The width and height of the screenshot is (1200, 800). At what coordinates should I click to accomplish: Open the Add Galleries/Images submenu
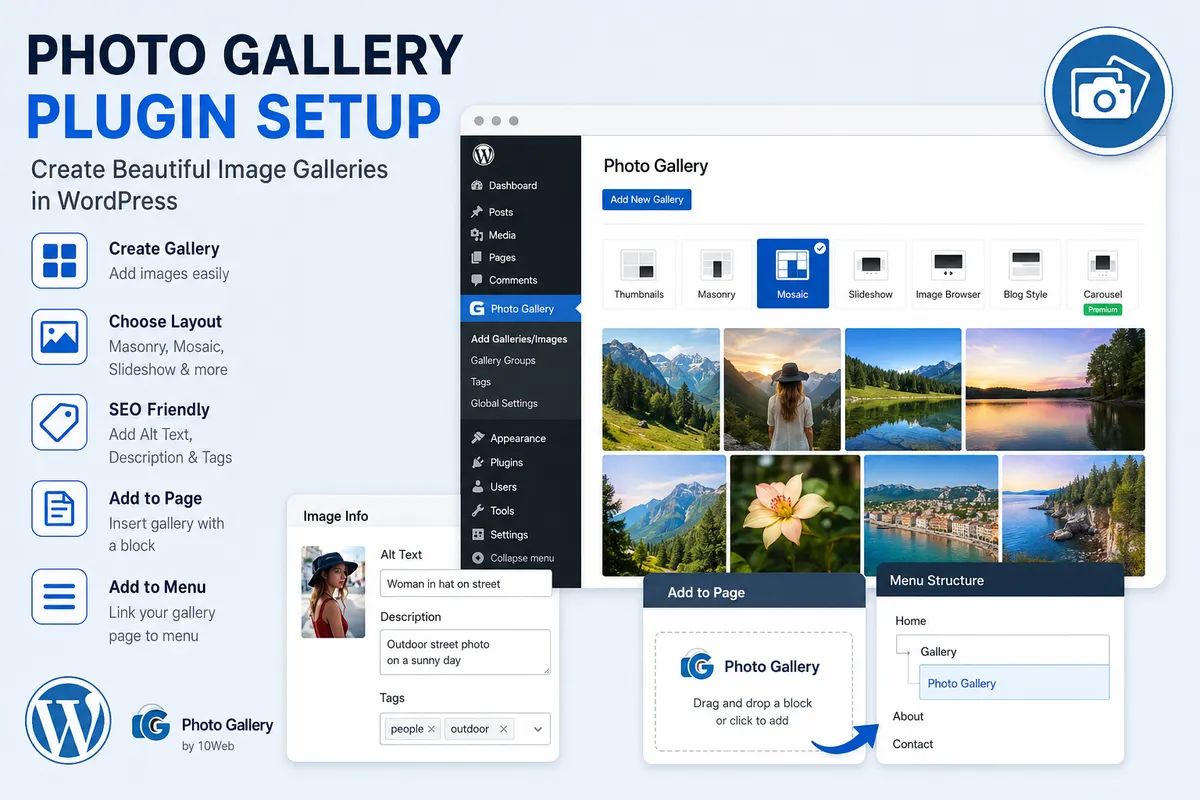click(519, 339)
